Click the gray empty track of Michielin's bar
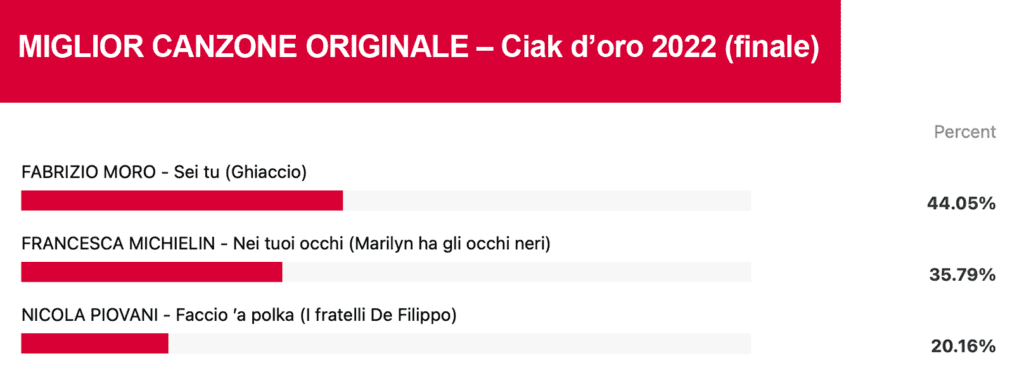This screenshot has width=1024, height=381. point(517,272)
